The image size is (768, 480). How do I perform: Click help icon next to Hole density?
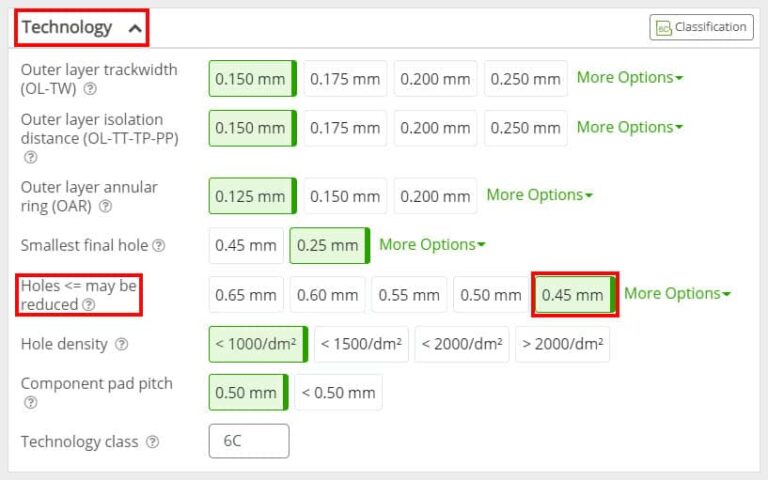coord(121,344)
